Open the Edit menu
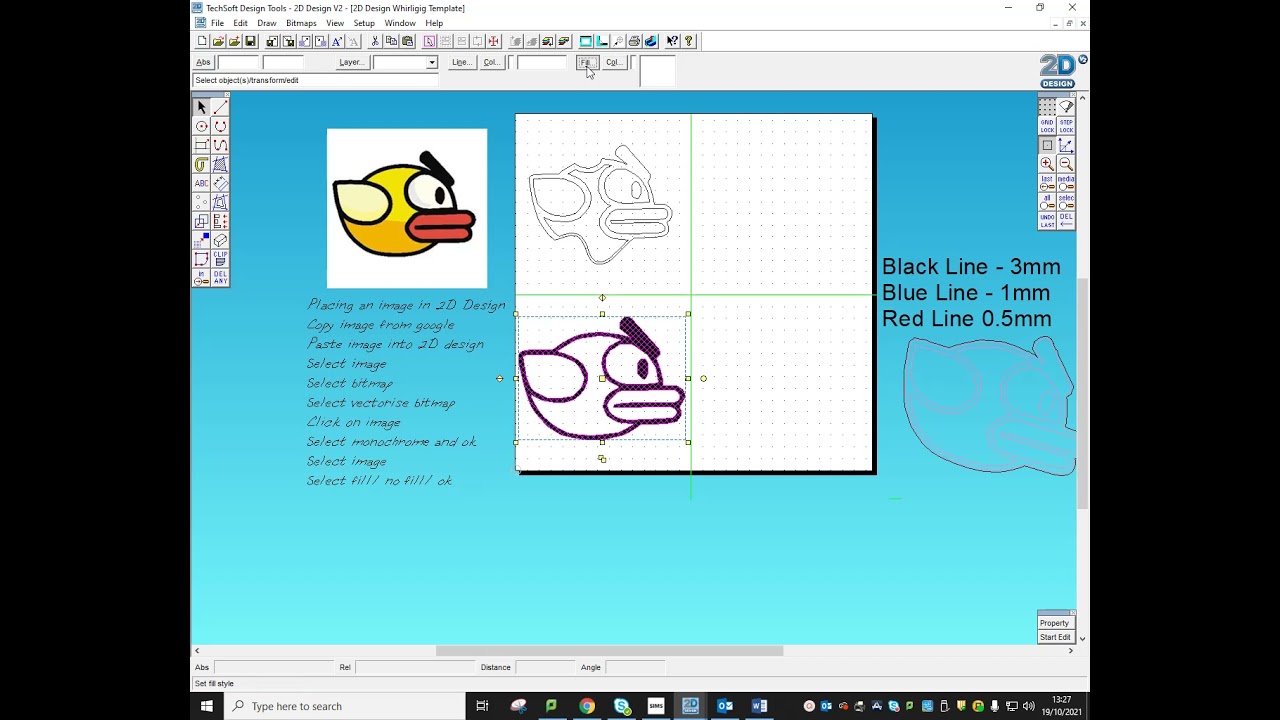Viewport: 1280px width, 720px height. click(240, 23)
